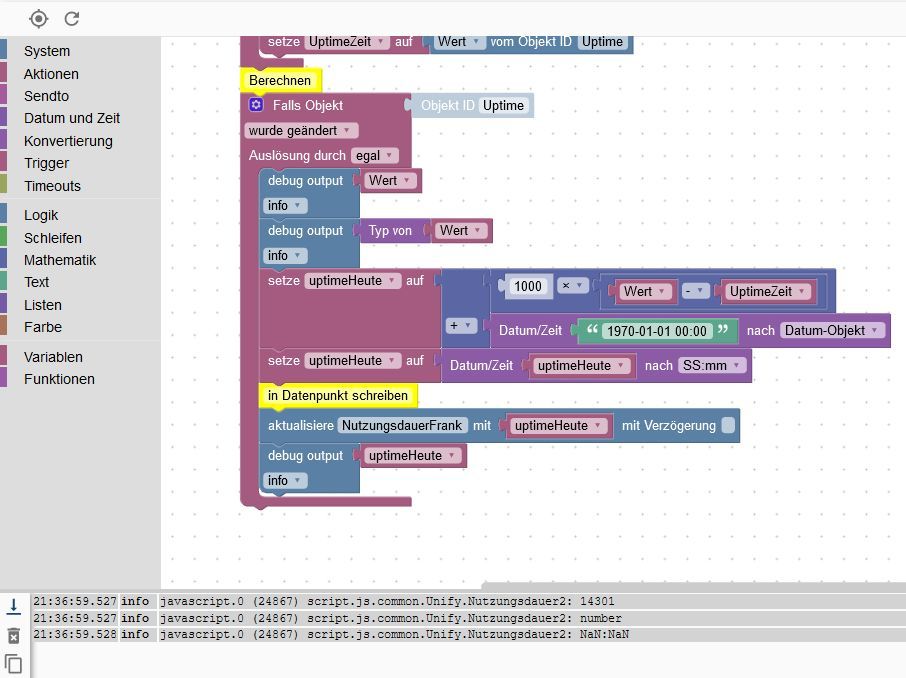
Task: Open the SS:mm format dropdown
Action: 712,365
